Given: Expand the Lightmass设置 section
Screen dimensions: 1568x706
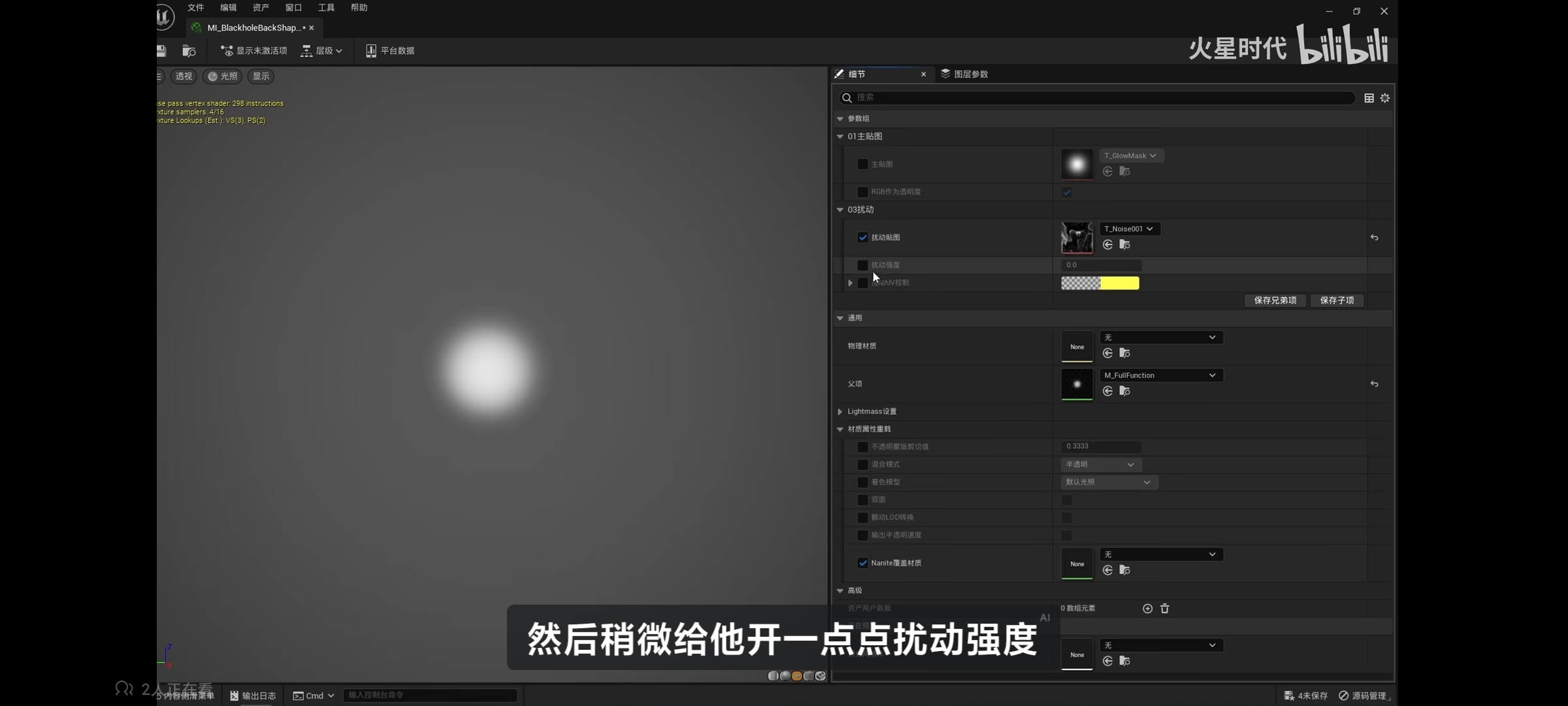Looking at the screenshot, I should point(840,411).
